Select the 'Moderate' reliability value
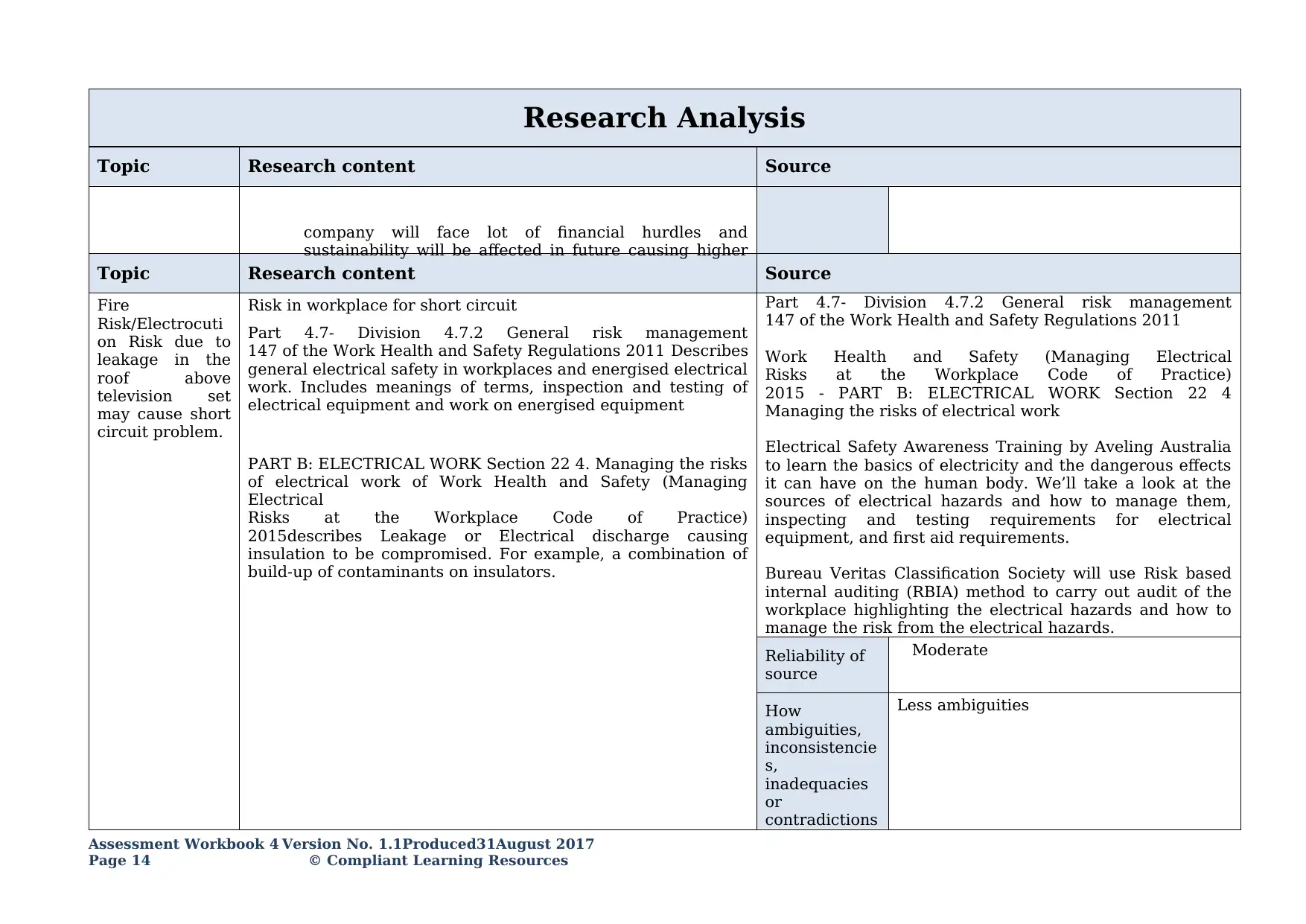Screen dimensions: 1306x924 click(x=949, y=650)
